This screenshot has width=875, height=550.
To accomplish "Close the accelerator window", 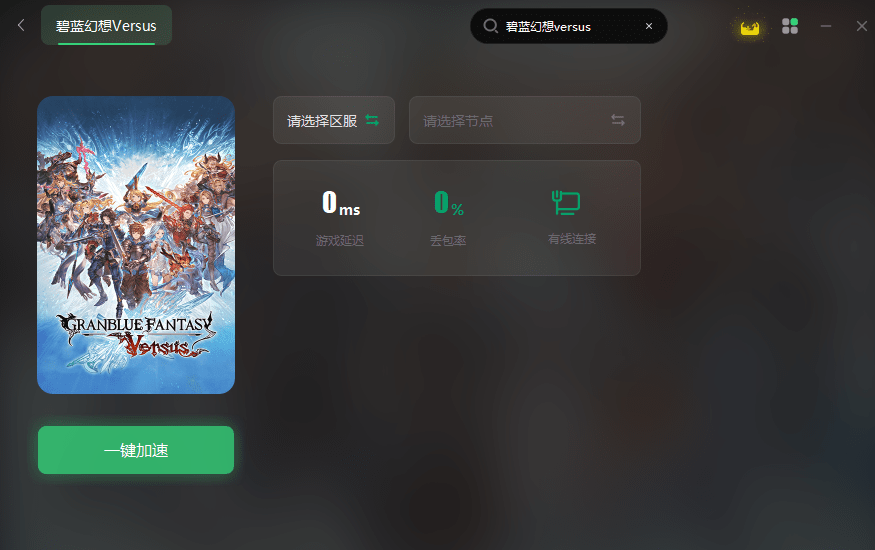I will [862, 26].
